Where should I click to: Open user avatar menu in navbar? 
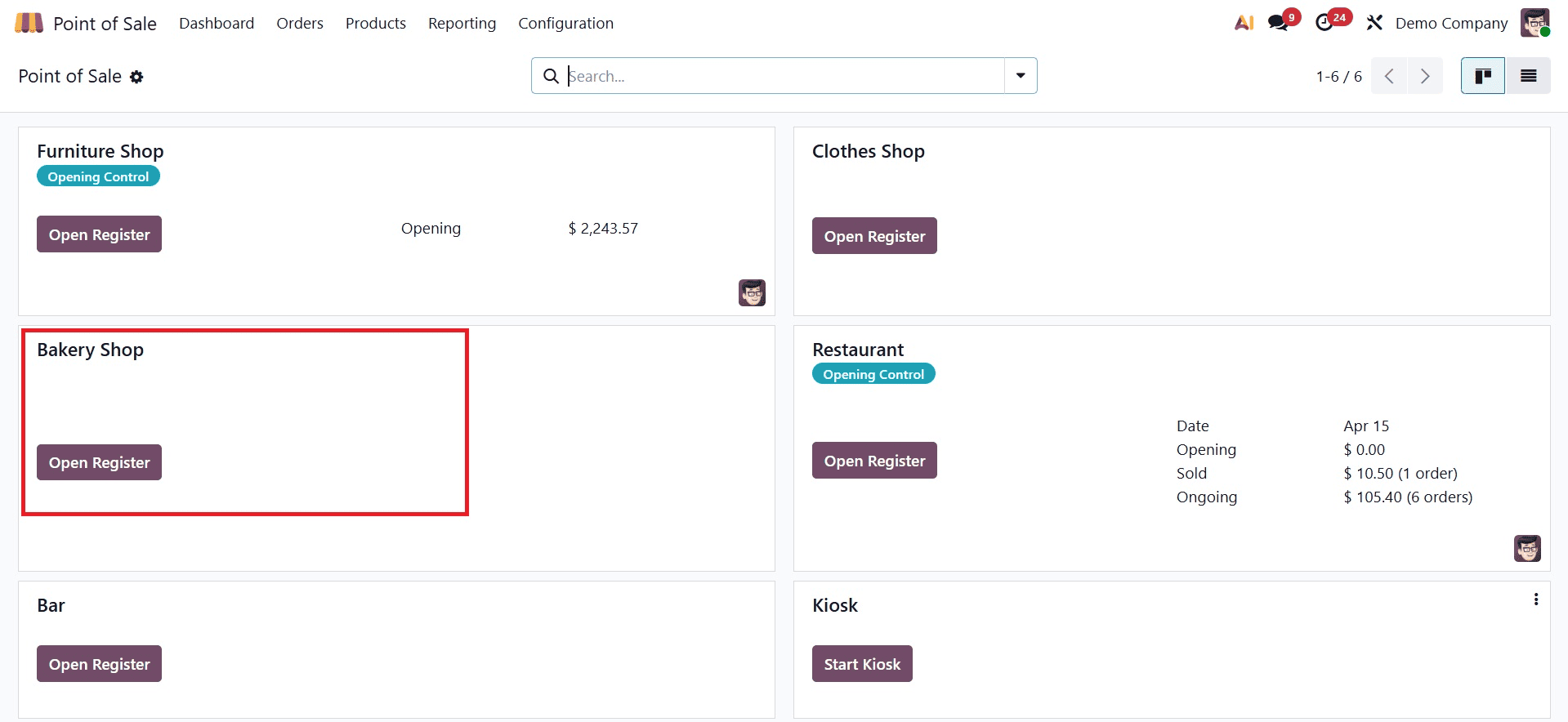pos(1534,23)
